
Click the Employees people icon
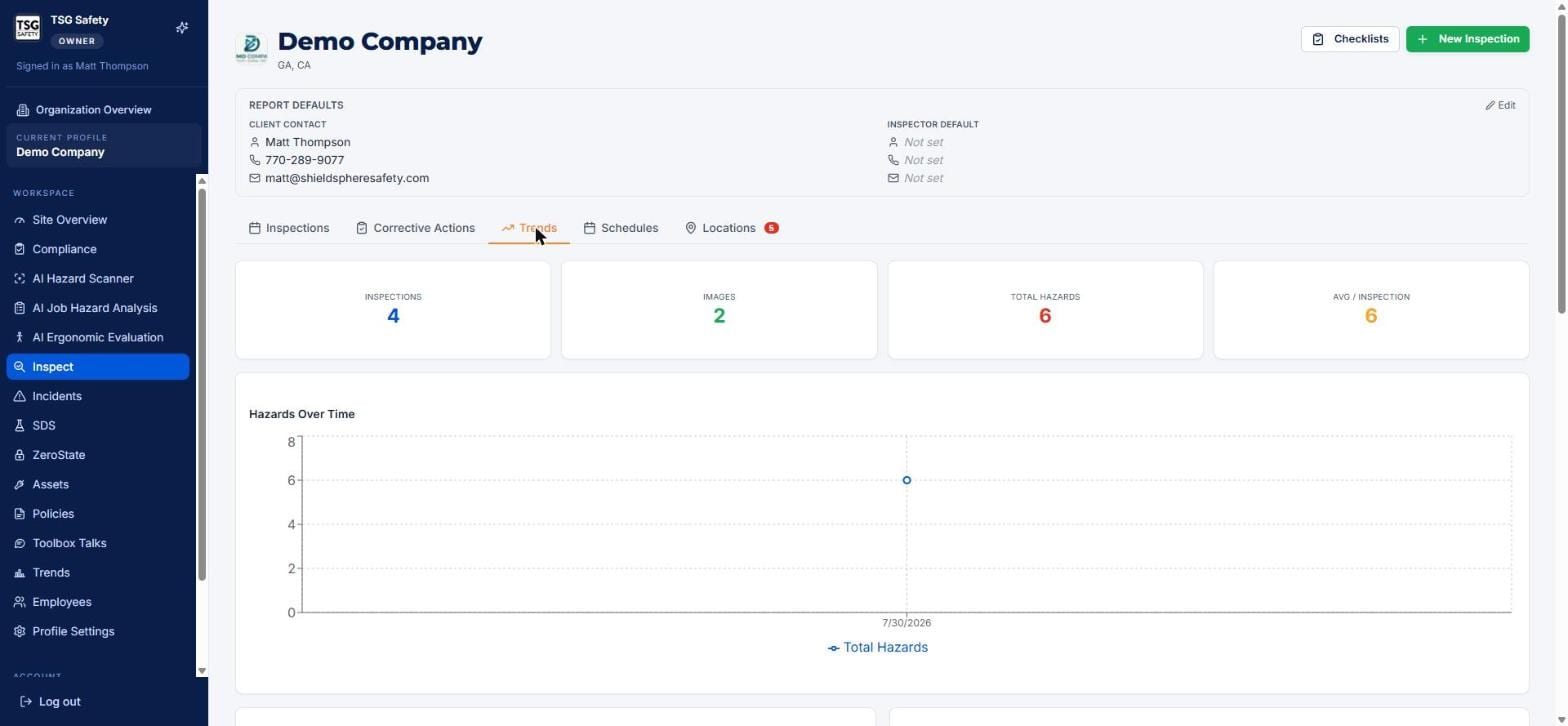(x=19, y=602)
